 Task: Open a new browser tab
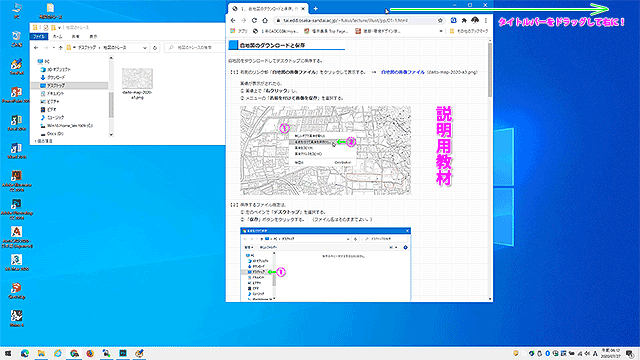click(316, 8)
